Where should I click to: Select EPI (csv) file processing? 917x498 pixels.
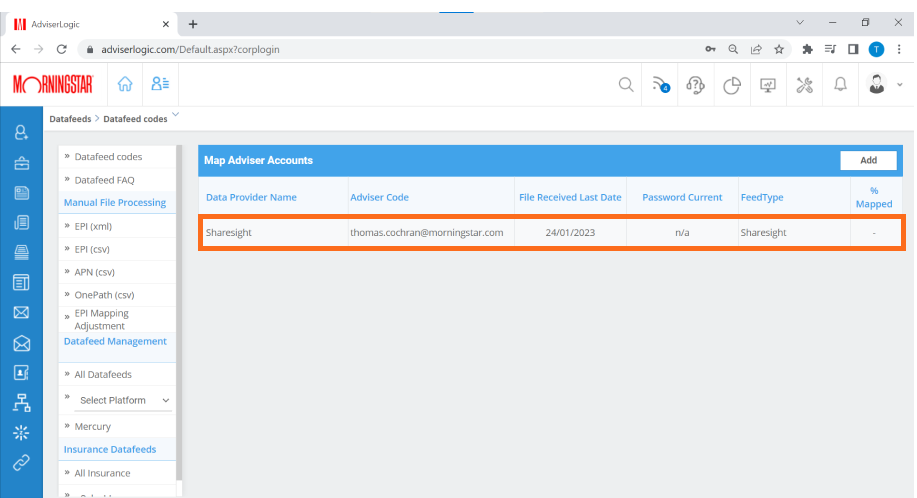click(x=92, y=249)
